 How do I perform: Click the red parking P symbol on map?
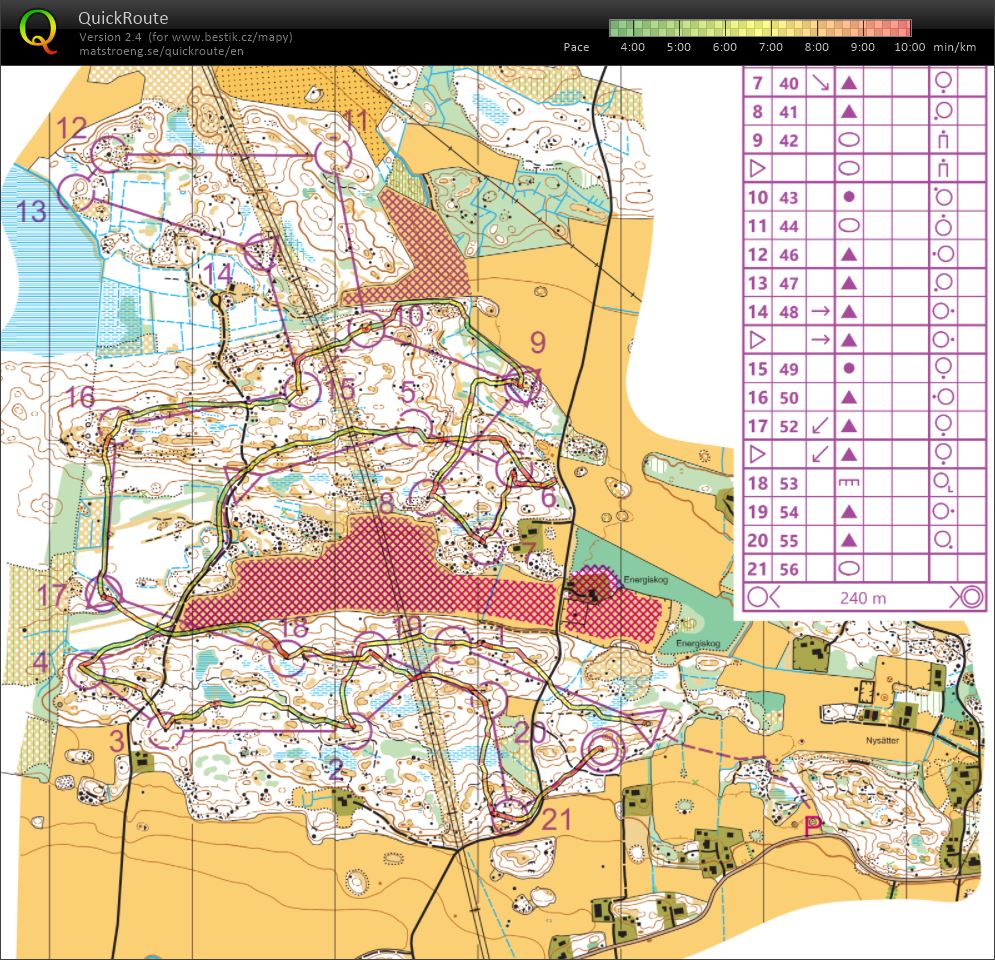pyautogui.click(x=811, y=822)
